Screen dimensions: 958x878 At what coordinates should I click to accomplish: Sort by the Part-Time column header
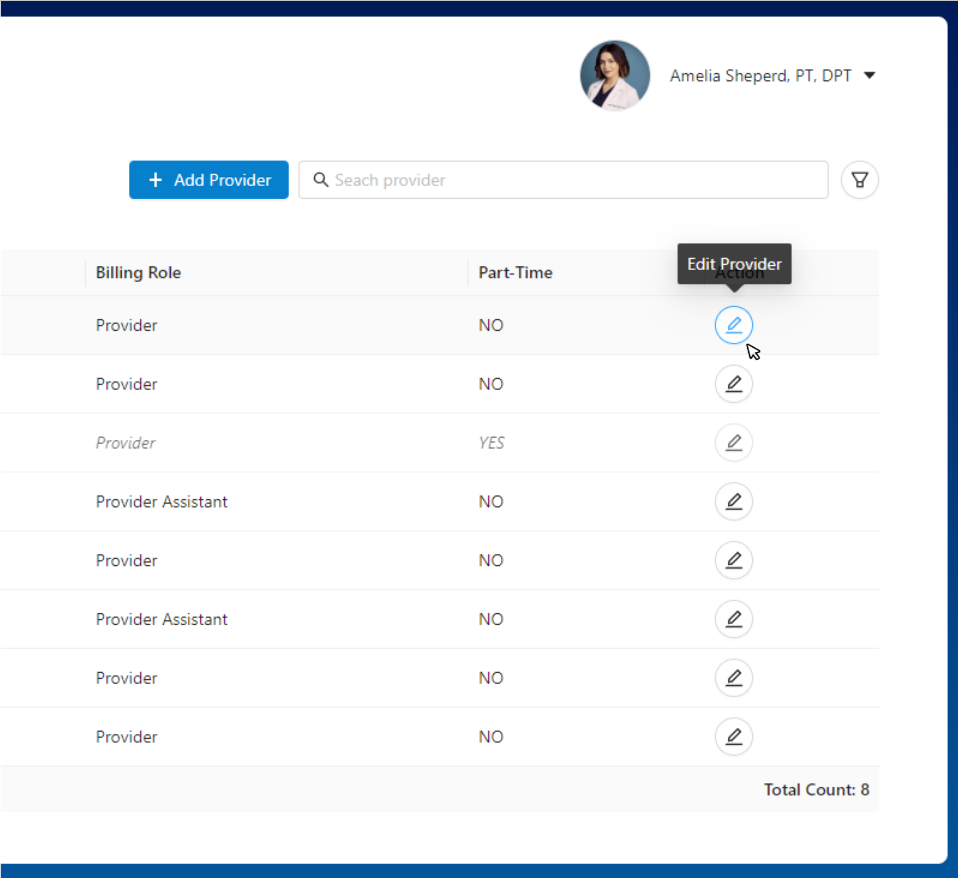coord(515,273)
